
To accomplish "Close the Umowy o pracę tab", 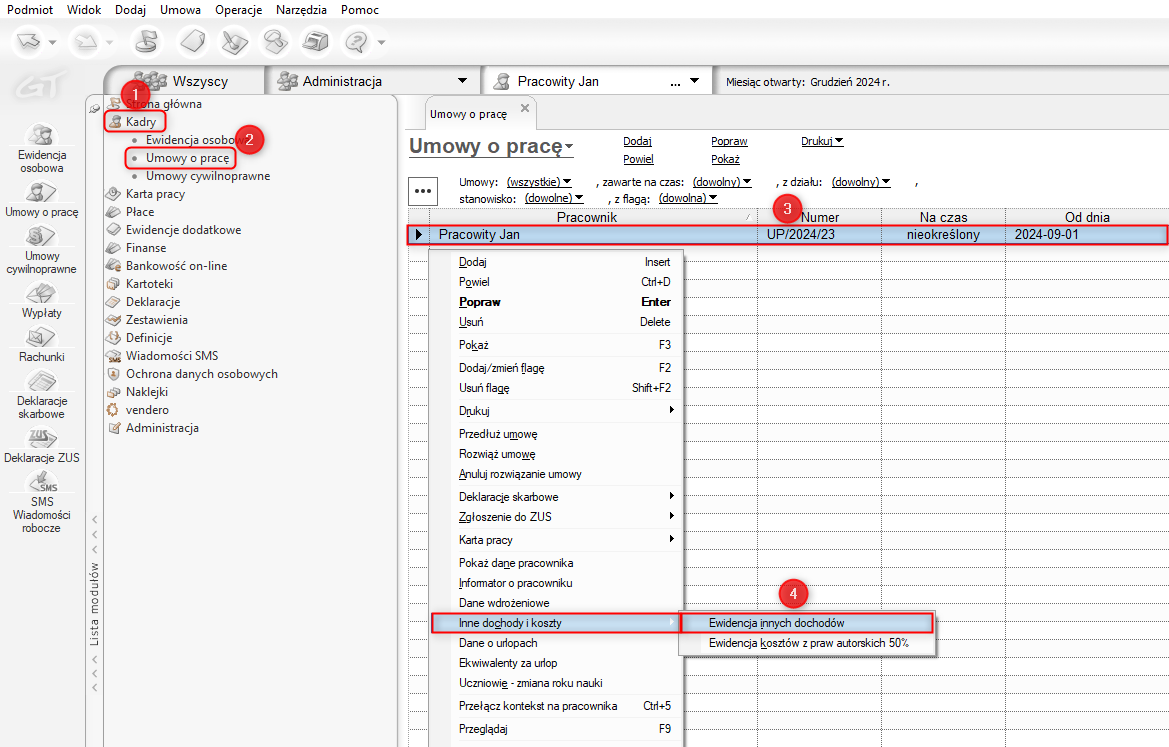I will click(x=525, y=108).
